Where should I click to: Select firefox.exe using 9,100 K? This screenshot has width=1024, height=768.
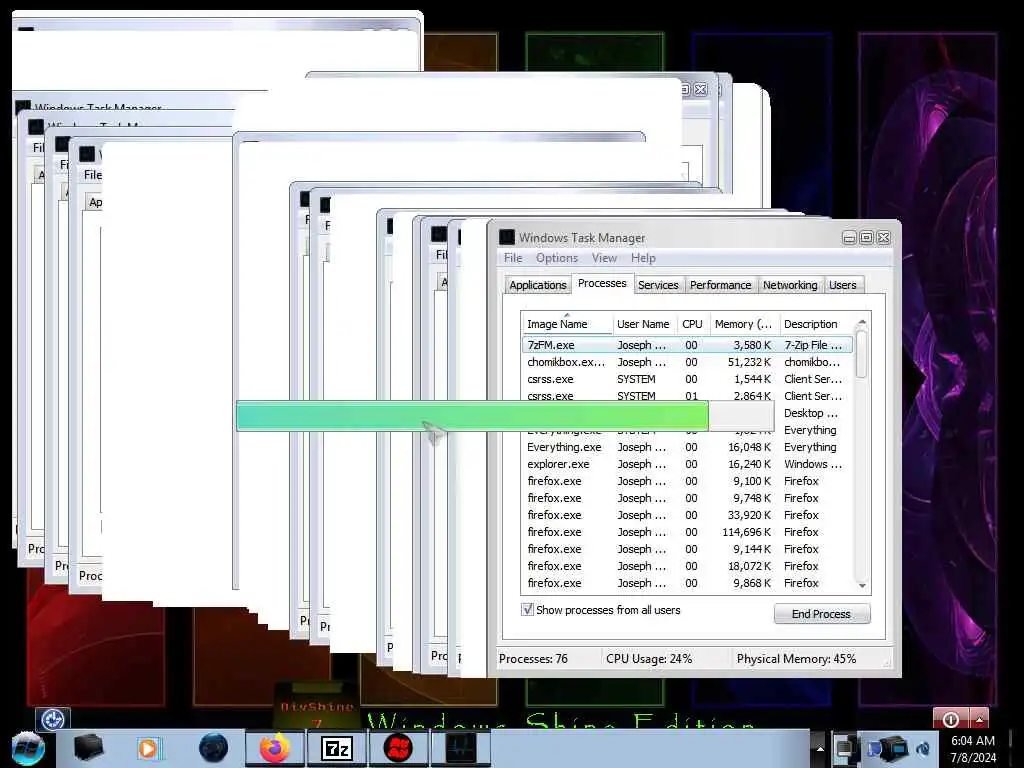click(x=687, y=481)
